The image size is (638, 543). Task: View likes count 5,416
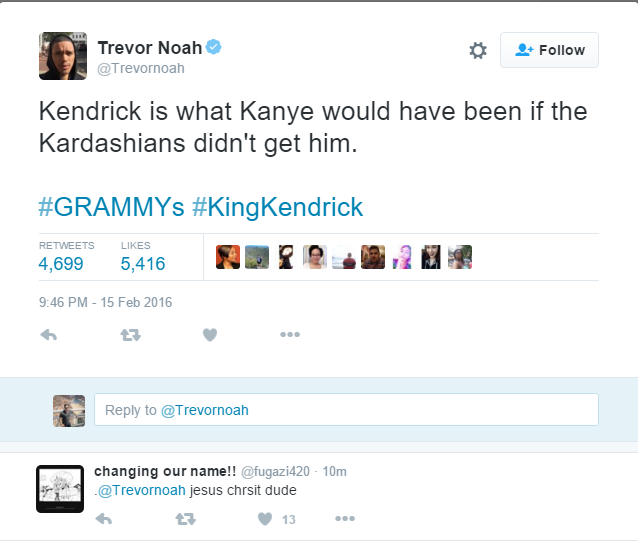(x=143, y=264)
